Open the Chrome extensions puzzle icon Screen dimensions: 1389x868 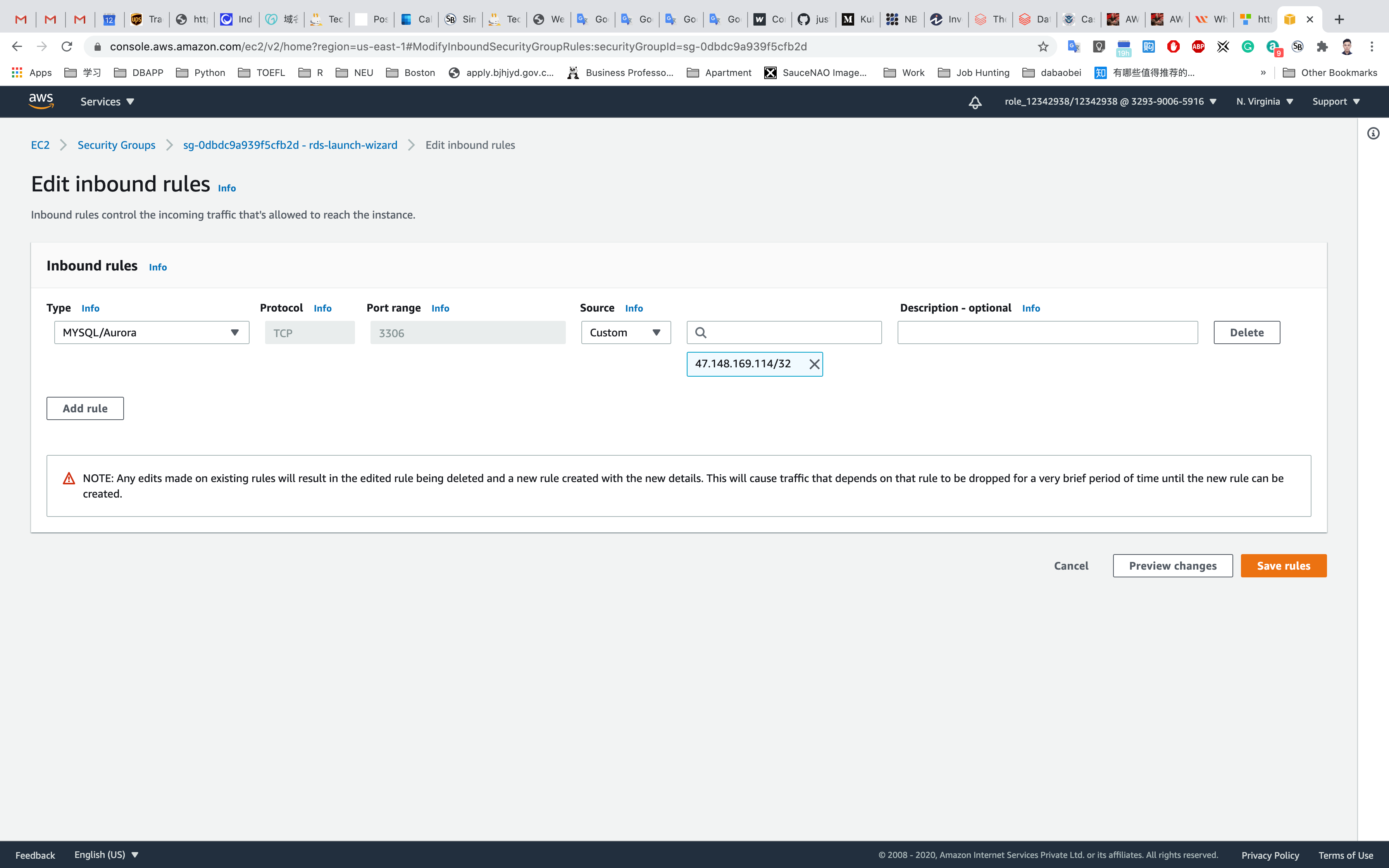(1322, 46)
